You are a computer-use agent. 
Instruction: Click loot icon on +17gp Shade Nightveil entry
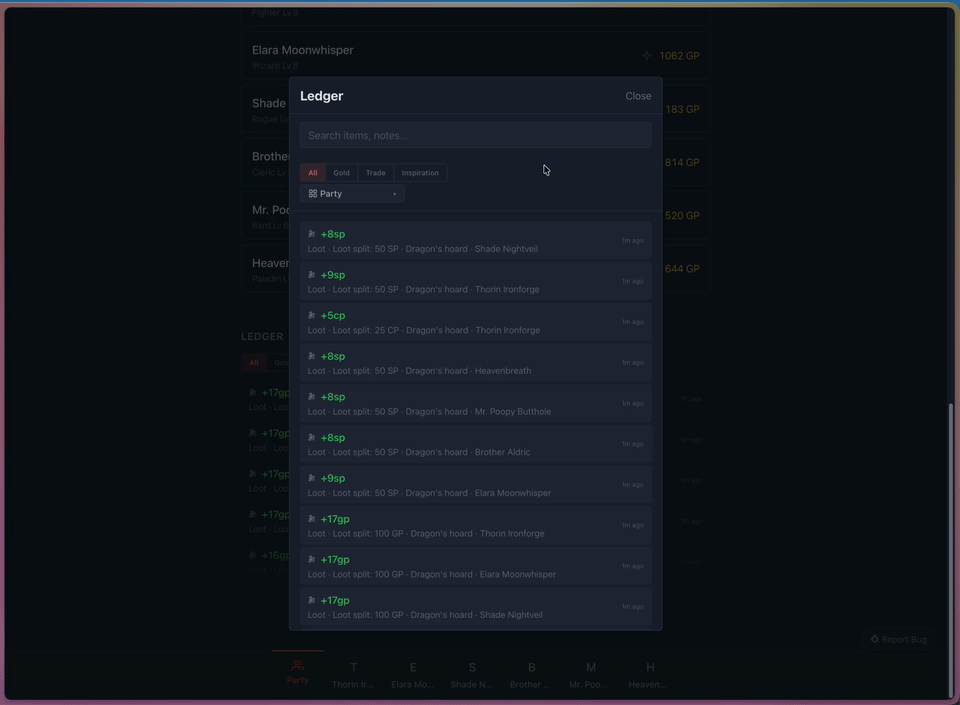click(x=312, y=600)
